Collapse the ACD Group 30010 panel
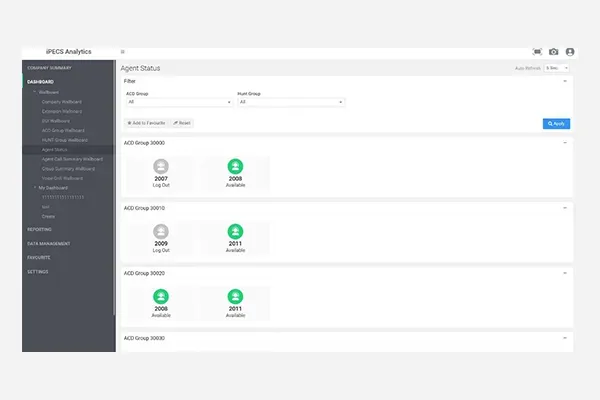This screenshot has height=400, width=600. click(x=565, y=208)
